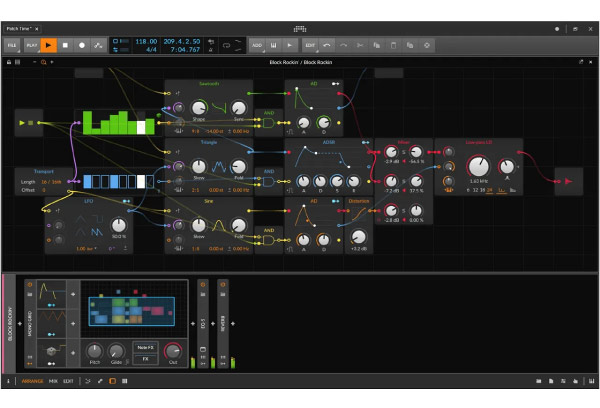Viewport: 600px width, 408px height.
Task: Toggle solo S on third Mixer channel
Action: pos(403,211)
